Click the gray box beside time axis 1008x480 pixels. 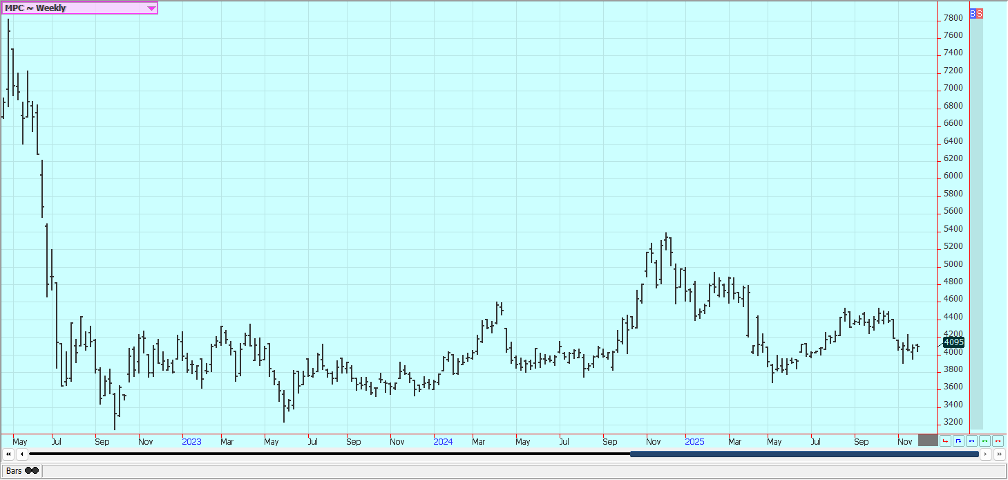tap(927, 440)
